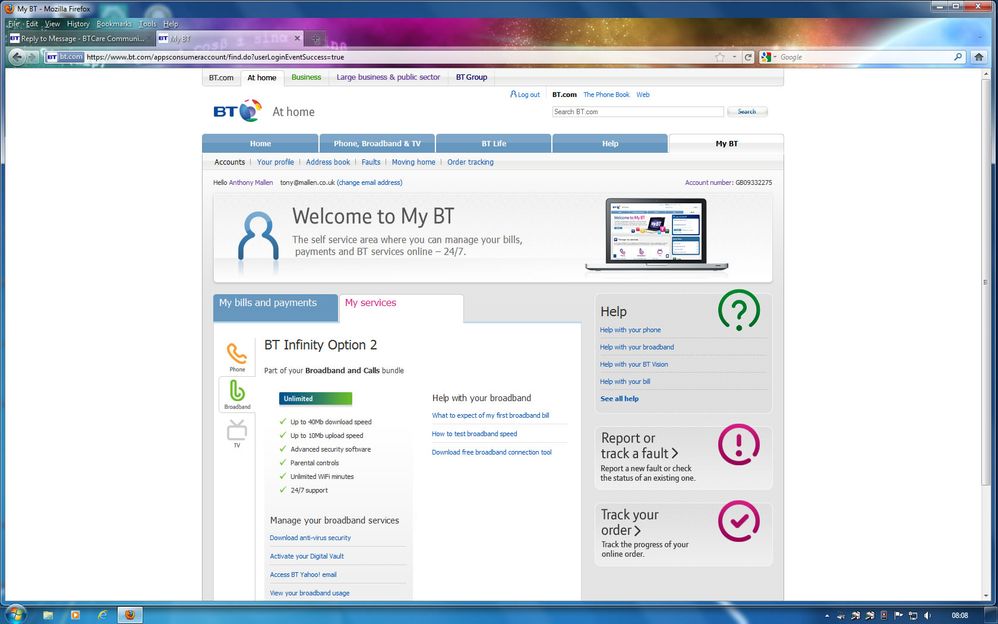This screenshot has height=624, width=998.
Task: Open the BT Life navigation tab
Action: click(493, 143)
